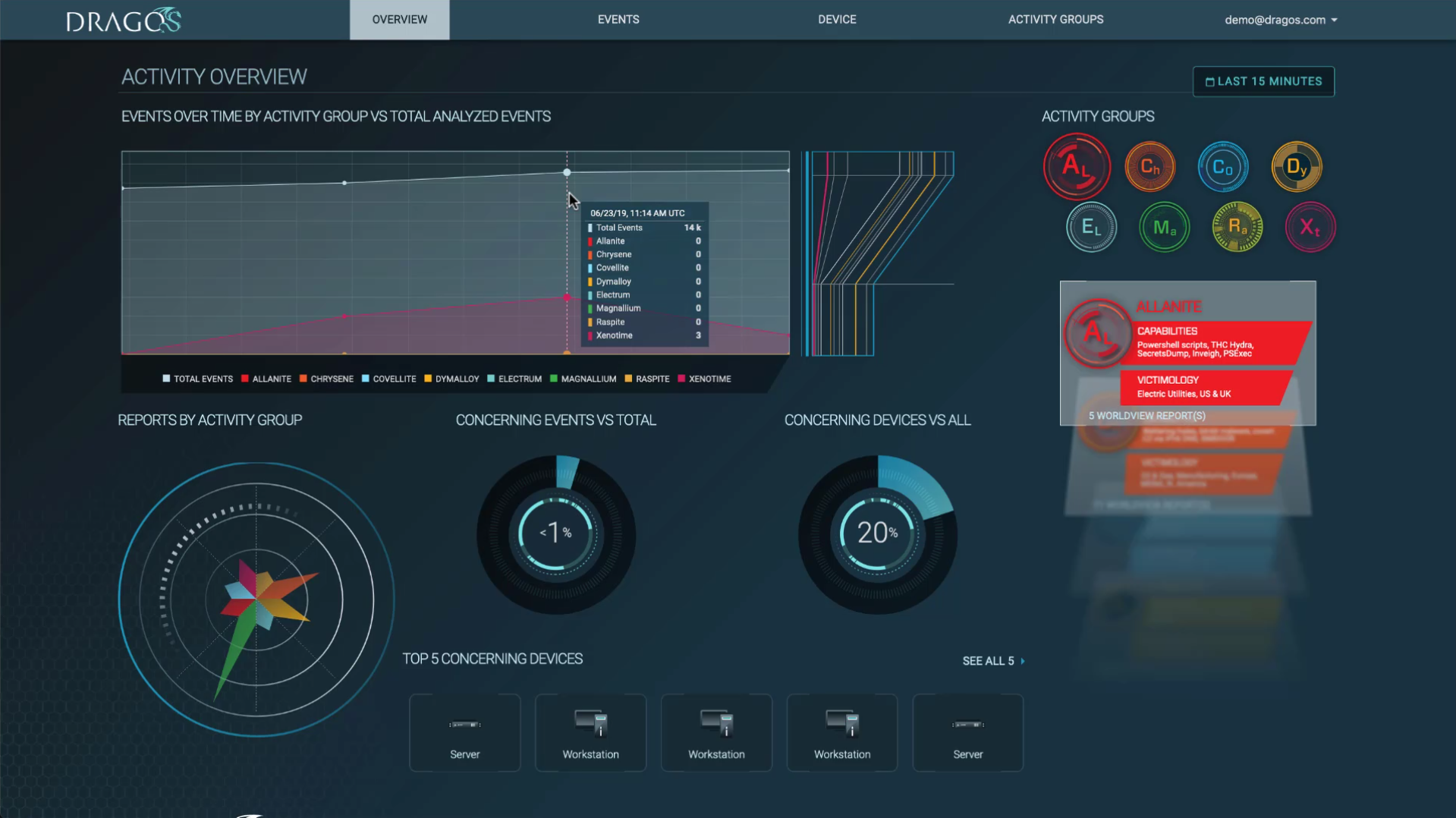Click the Dragos logo
Image resolution: width=1456 pixels, height=818 pixels.
(x=124, y=20)
